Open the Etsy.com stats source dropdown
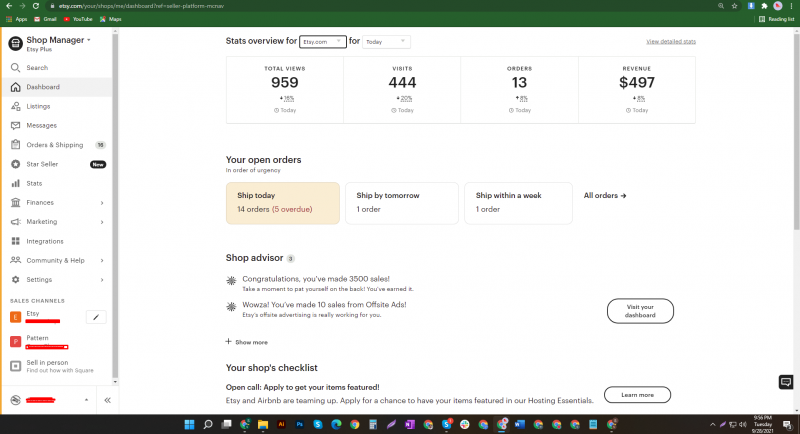The image size is (800, 434). tap(322, 42)
